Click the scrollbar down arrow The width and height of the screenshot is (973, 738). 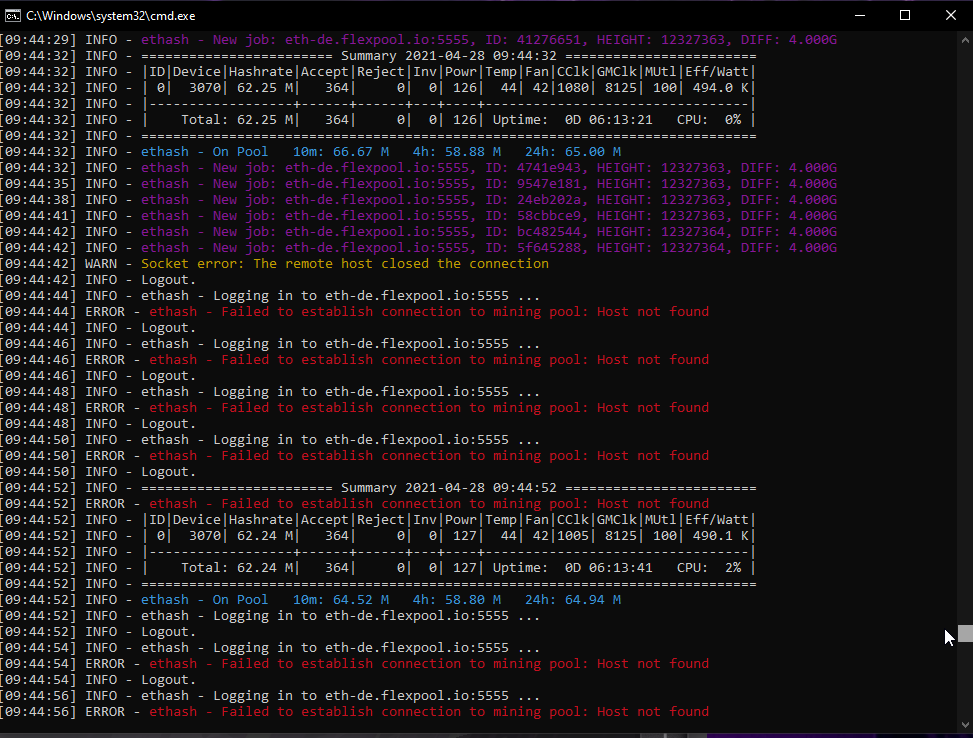965,724
